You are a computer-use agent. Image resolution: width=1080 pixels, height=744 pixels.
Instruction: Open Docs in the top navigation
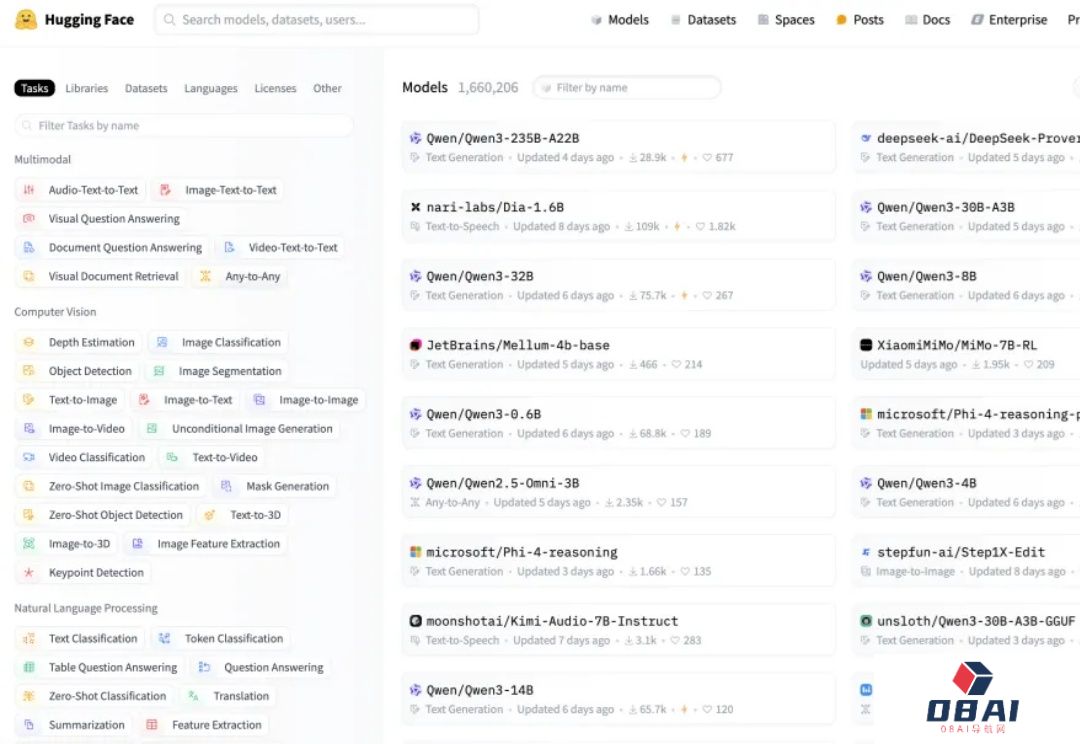(x=927, y=20)
